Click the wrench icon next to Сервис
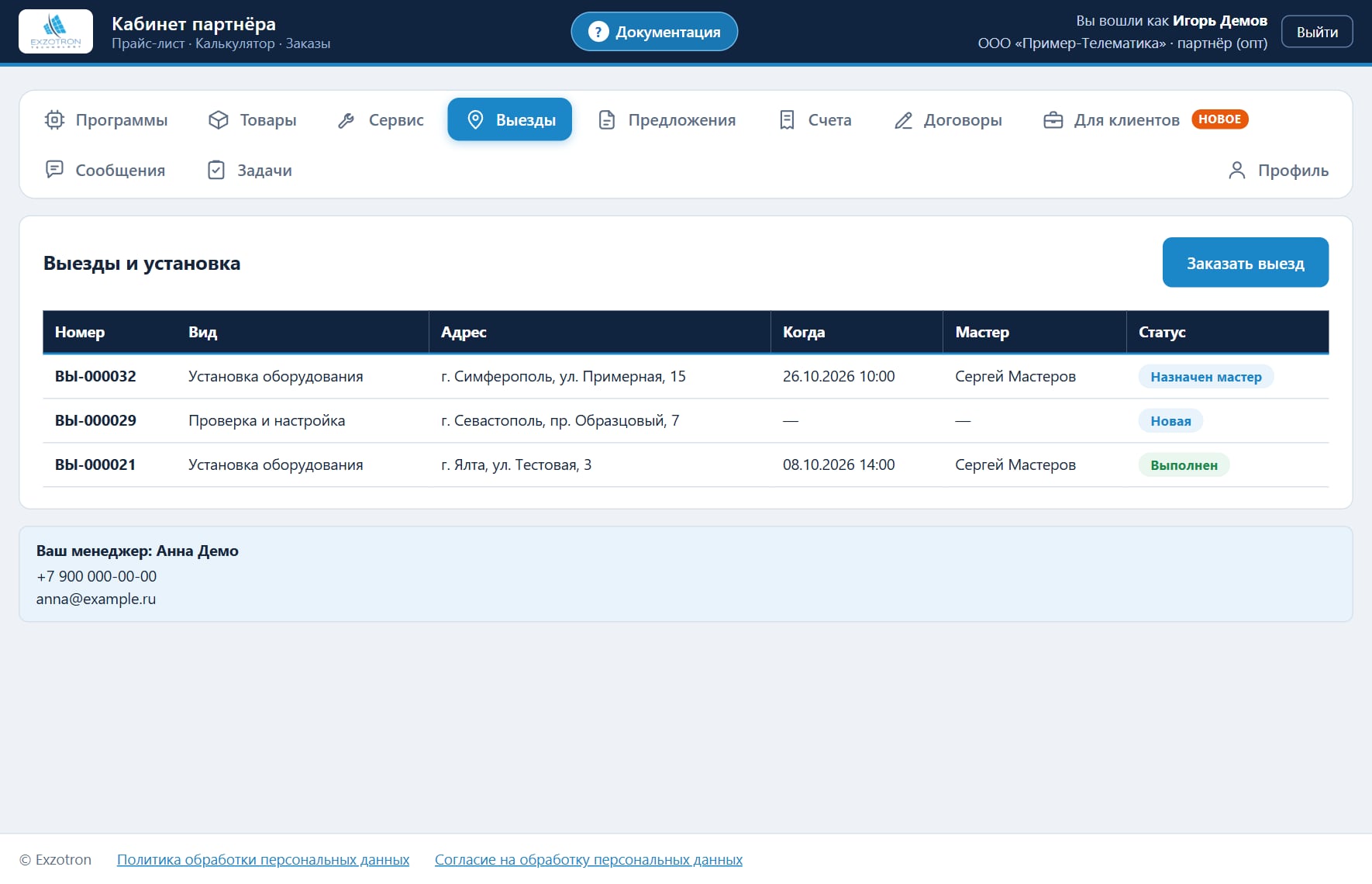The height and width of the screenshot is (884, 1372). 346,120
